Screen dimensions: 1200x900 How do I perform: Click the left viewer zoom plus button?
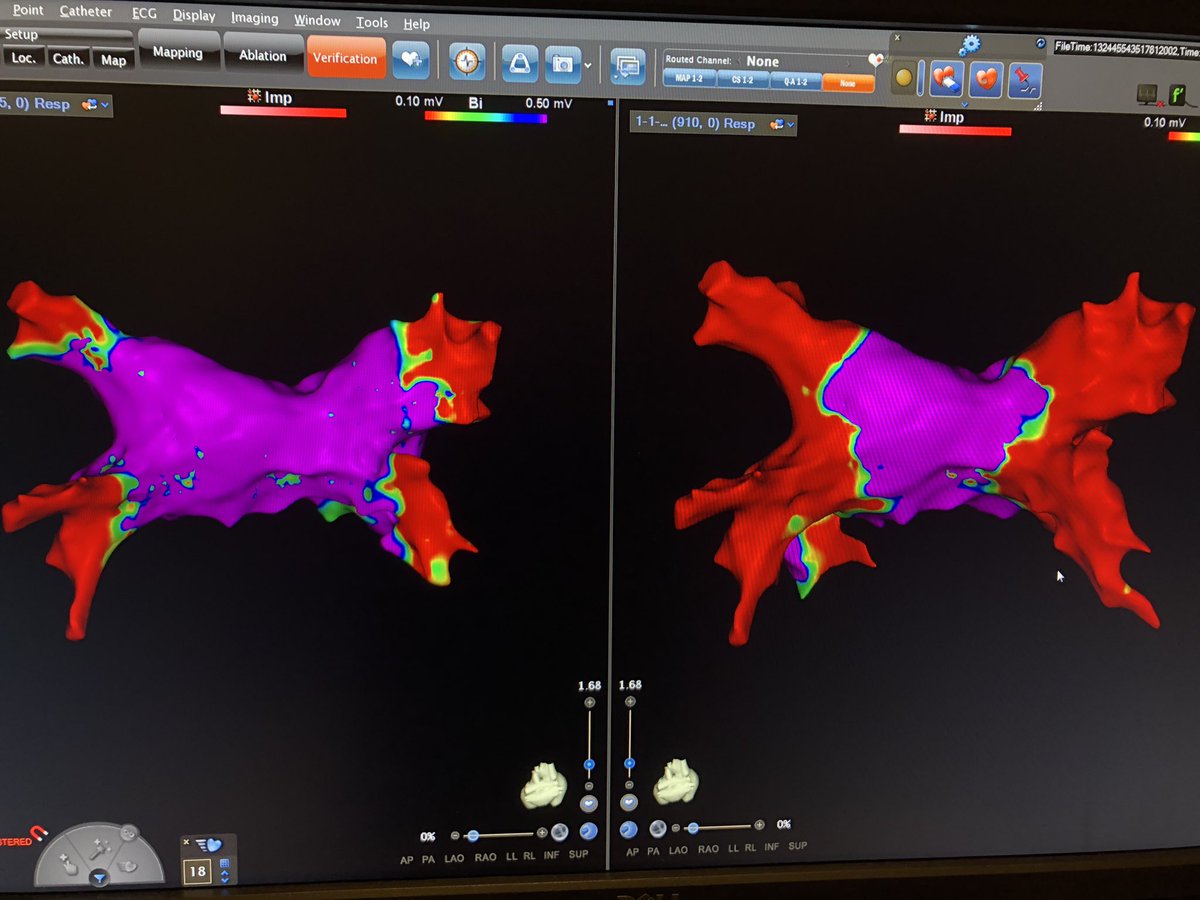589,702
